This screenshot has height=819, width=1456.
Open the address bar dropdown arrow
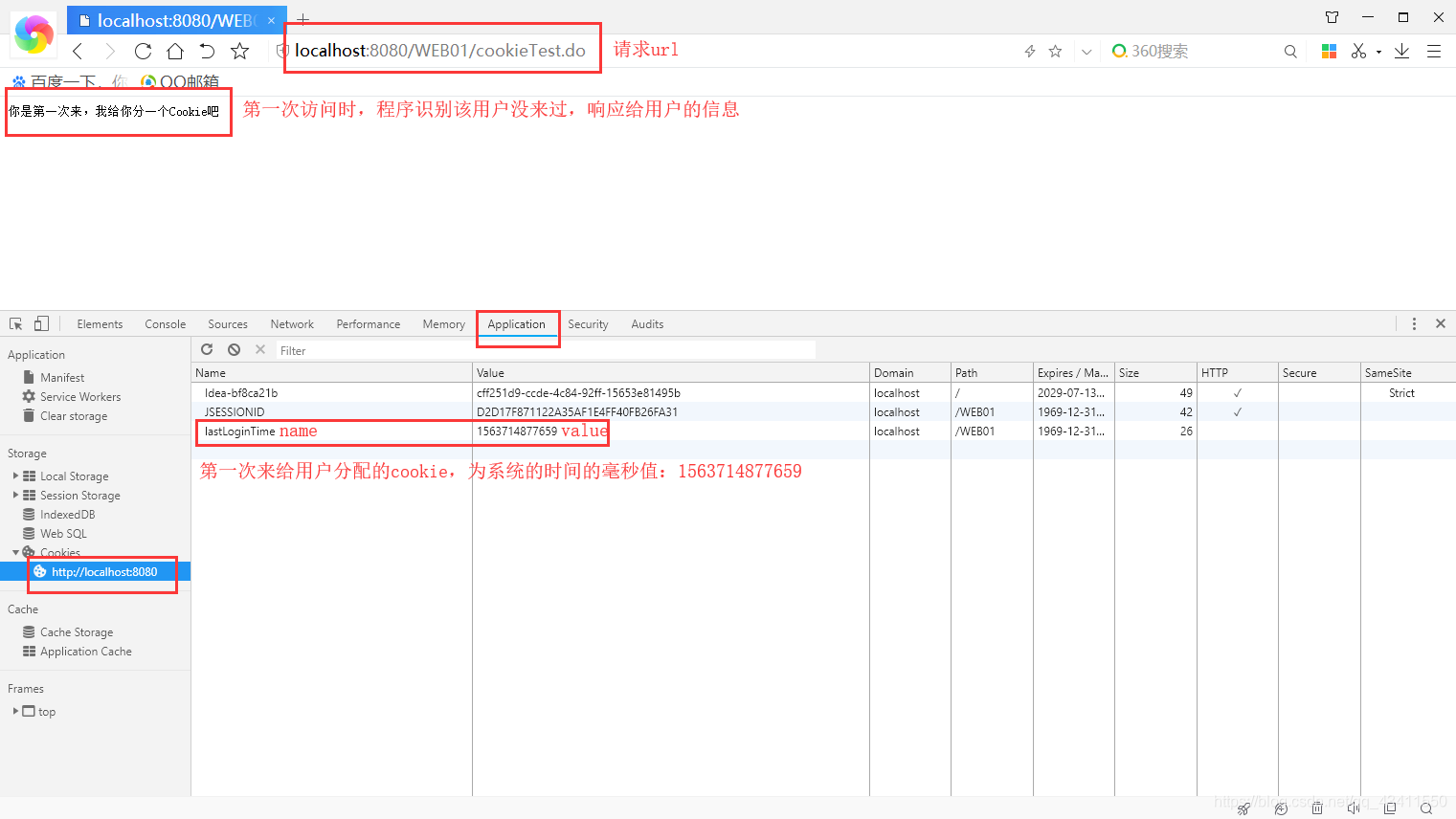(x=1086, y=52)
